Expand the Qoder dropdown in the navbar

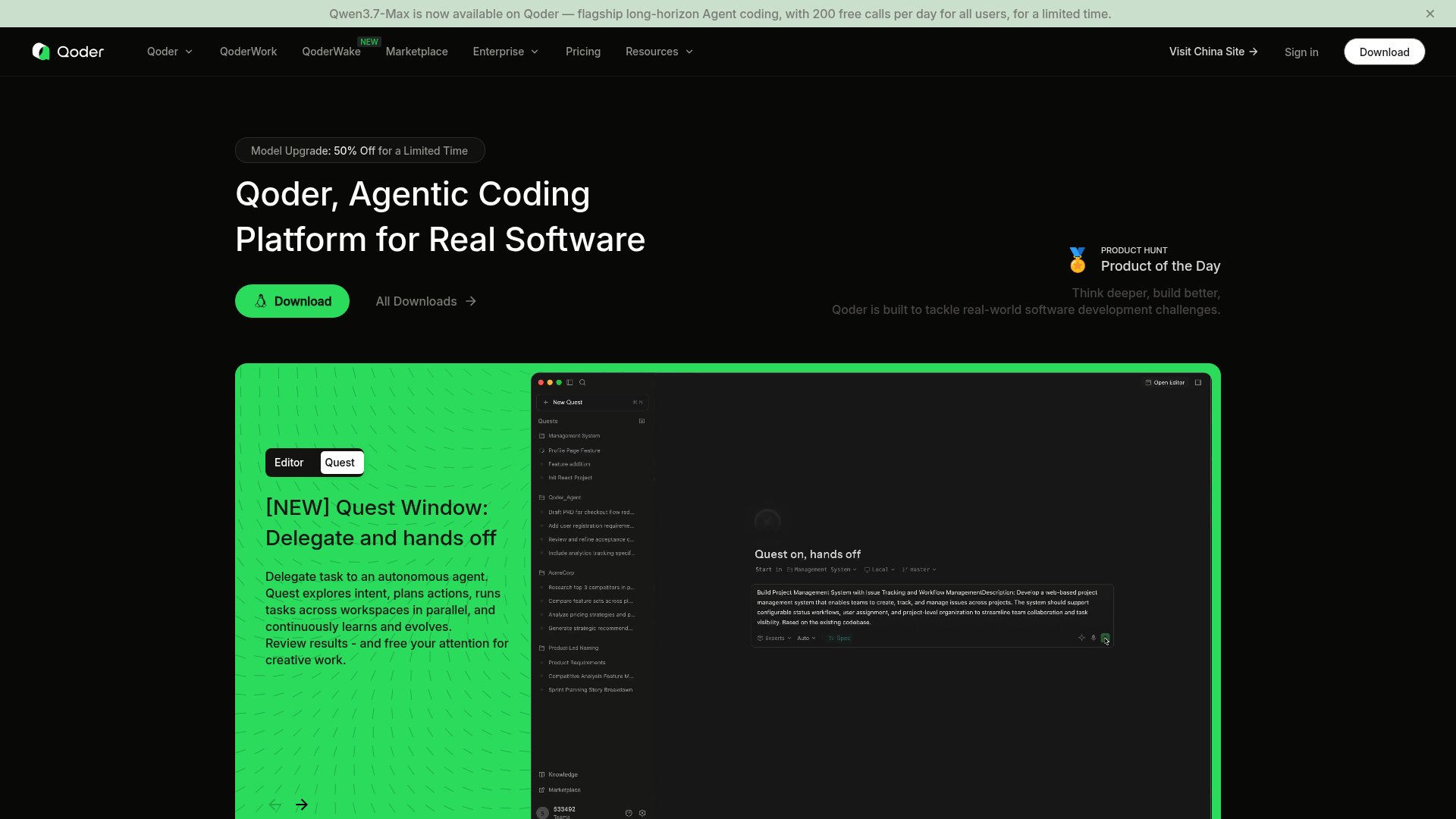pyautogui.click(x=170, y=52)
